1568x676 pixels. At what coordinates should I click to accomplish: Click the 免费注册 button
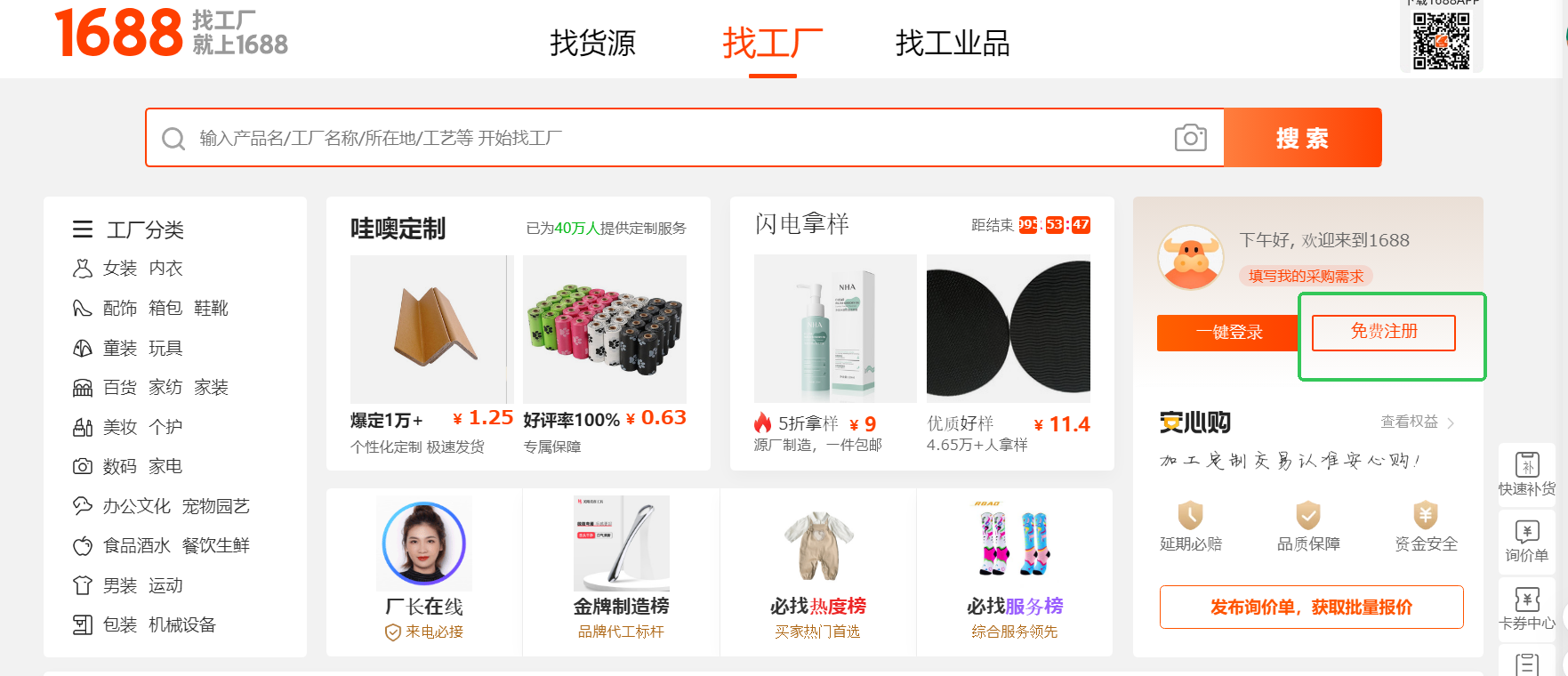click(1384, 333)
